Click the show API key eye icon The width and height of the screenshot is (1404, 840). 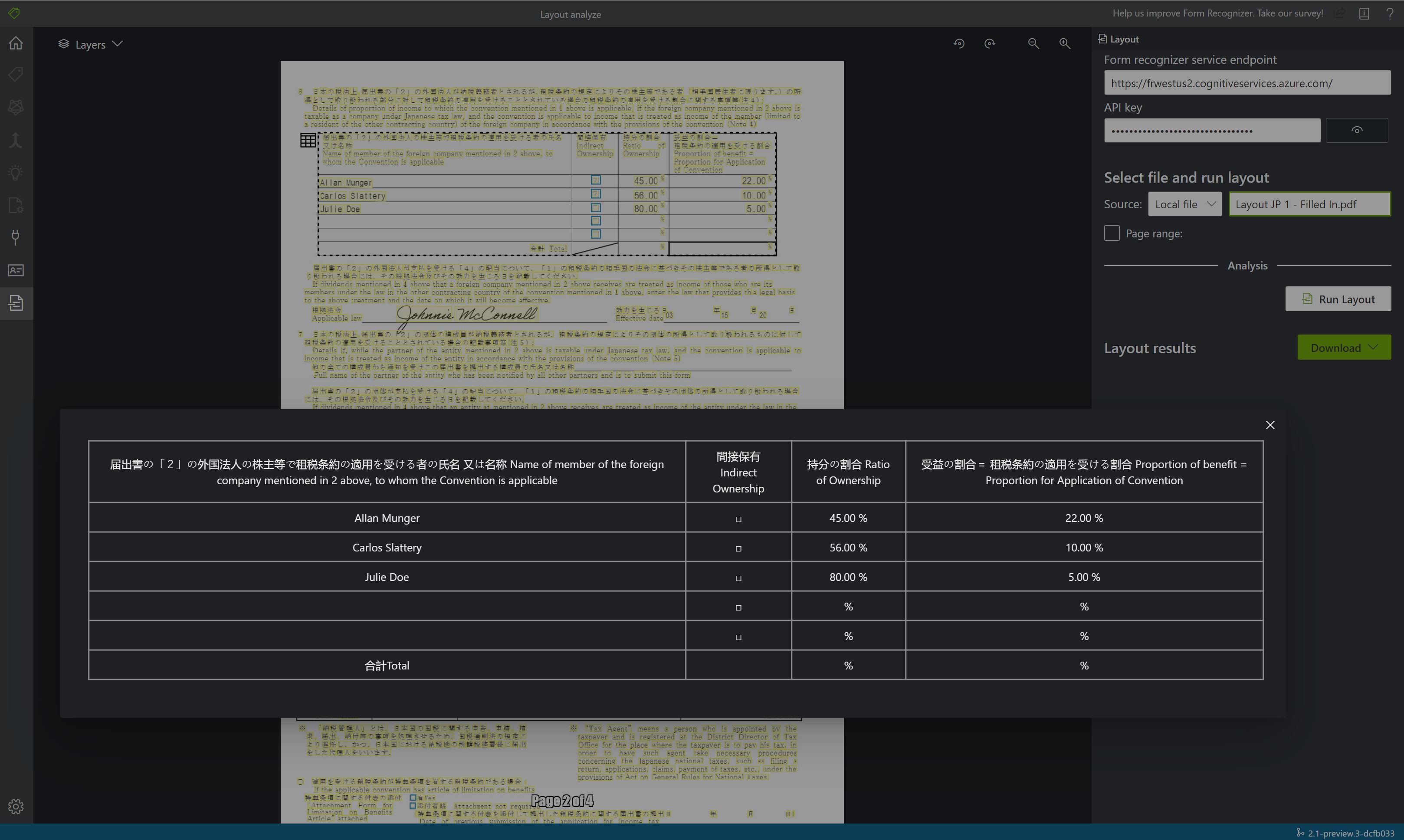coord(1357,130)
